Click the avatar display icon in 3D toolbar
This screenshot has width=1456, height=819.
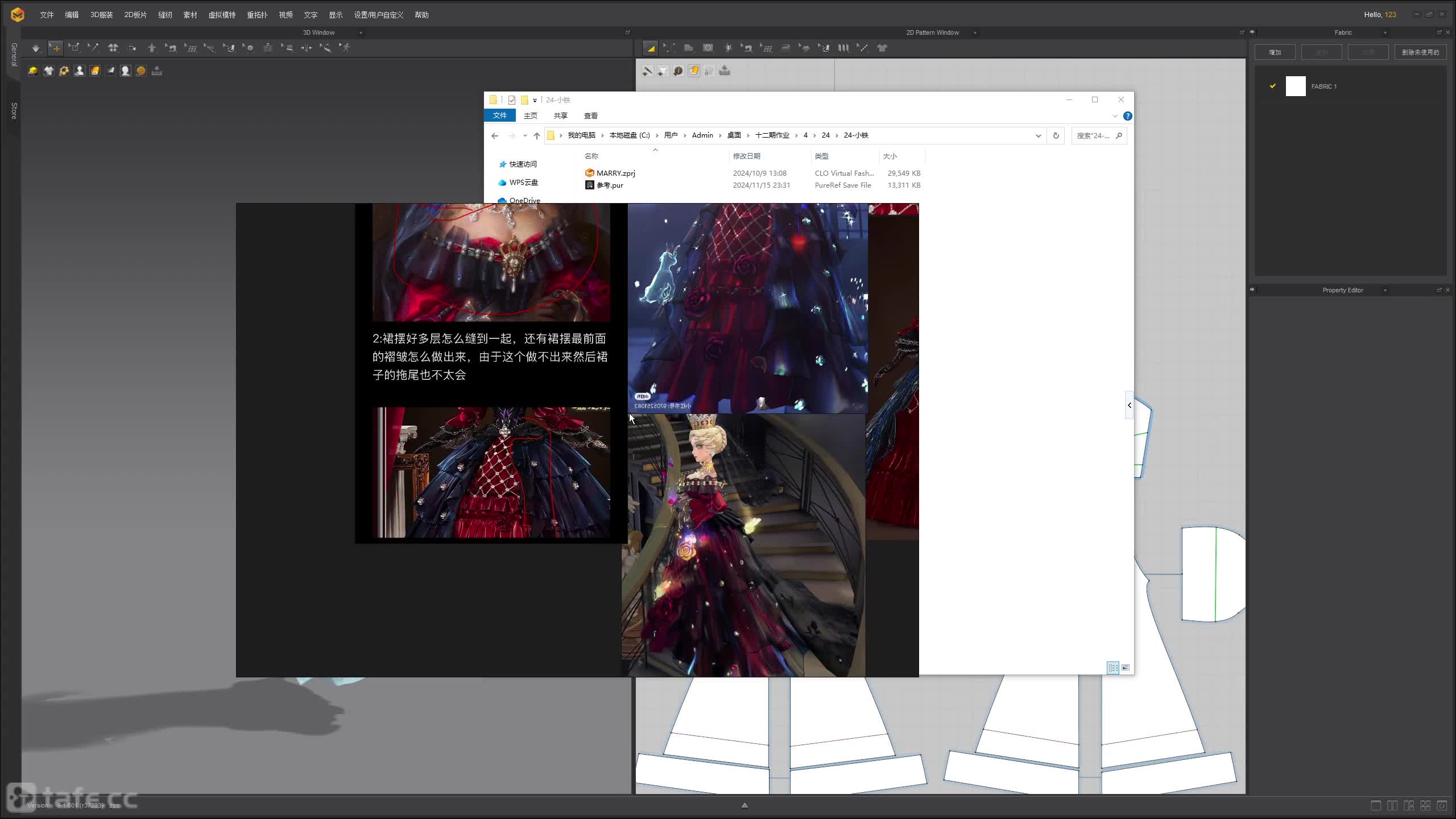coord(80,71)
